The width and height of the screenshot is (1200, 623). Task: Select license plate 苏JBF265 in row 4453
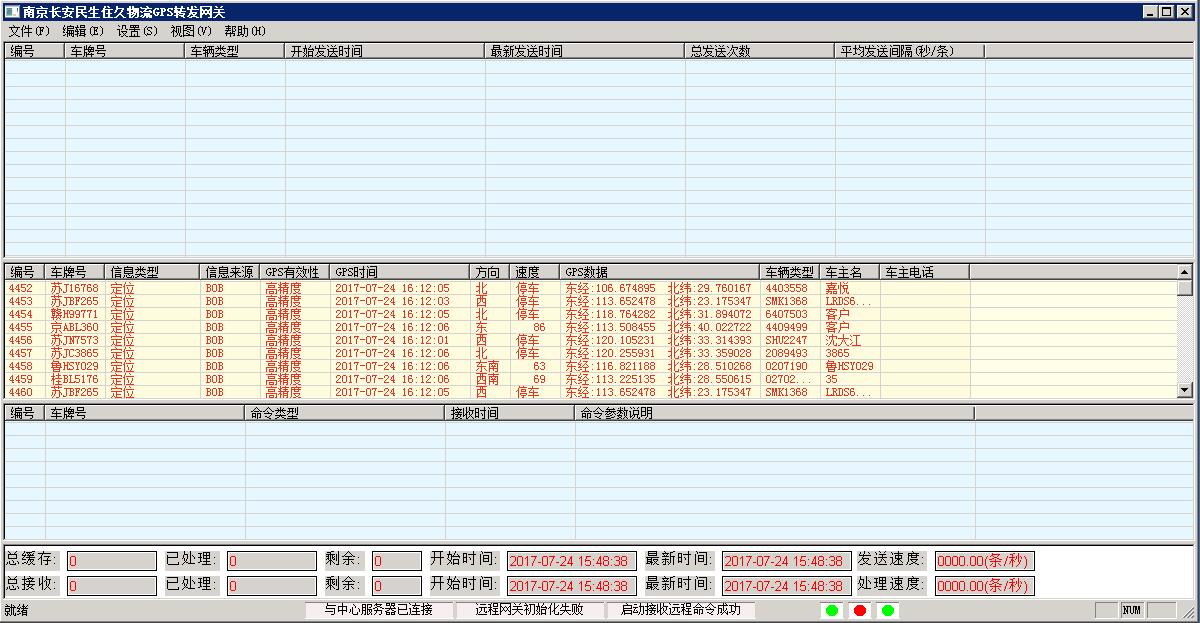pos(75,301)
